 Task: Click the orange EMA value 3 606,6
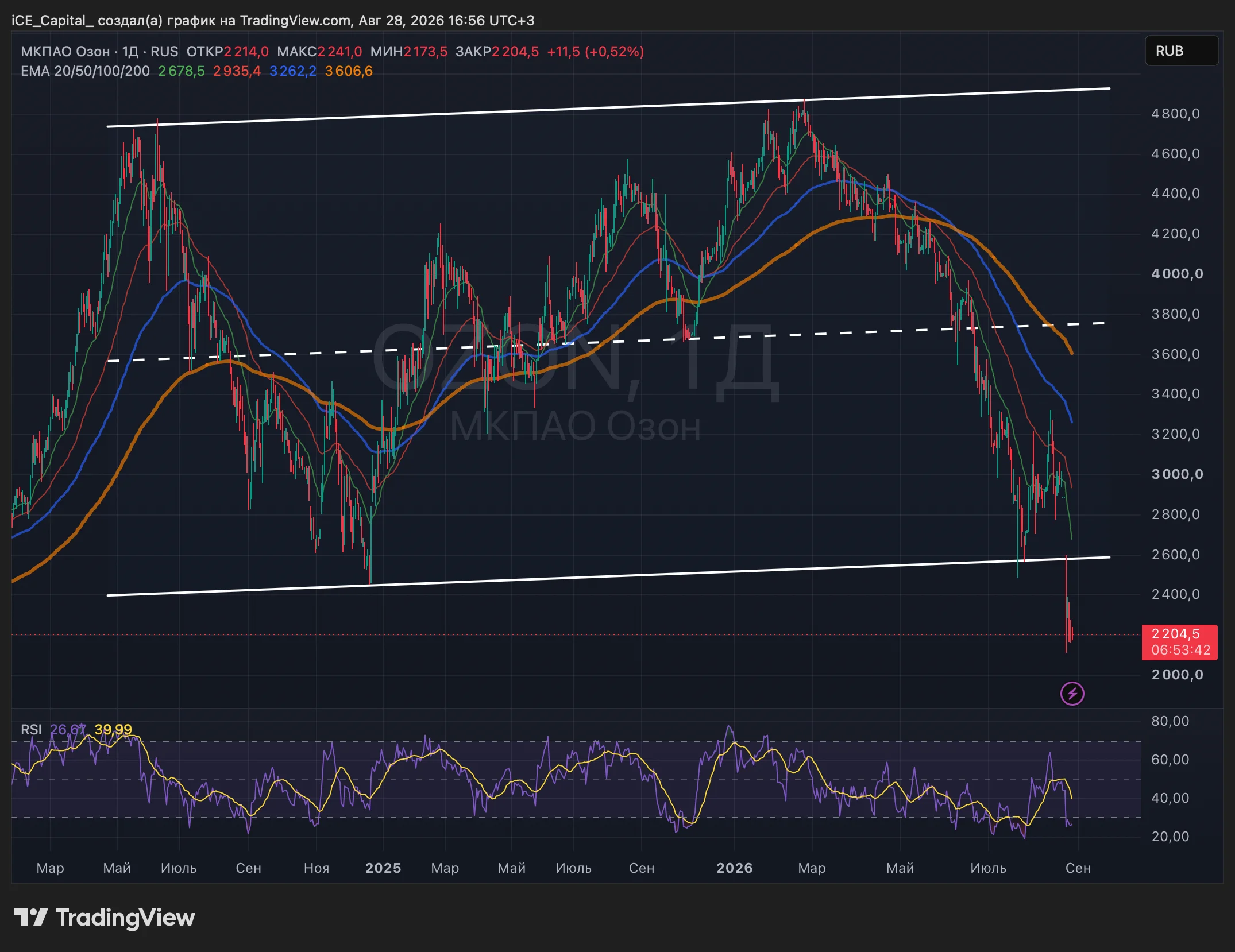click(349, 71)
